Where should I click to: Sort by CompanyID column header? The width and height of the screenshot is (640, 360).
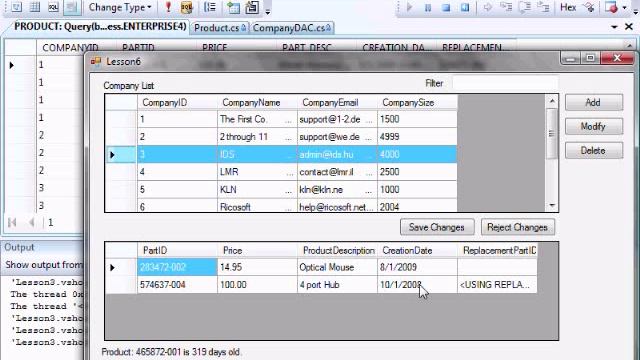tap(177, 103)
